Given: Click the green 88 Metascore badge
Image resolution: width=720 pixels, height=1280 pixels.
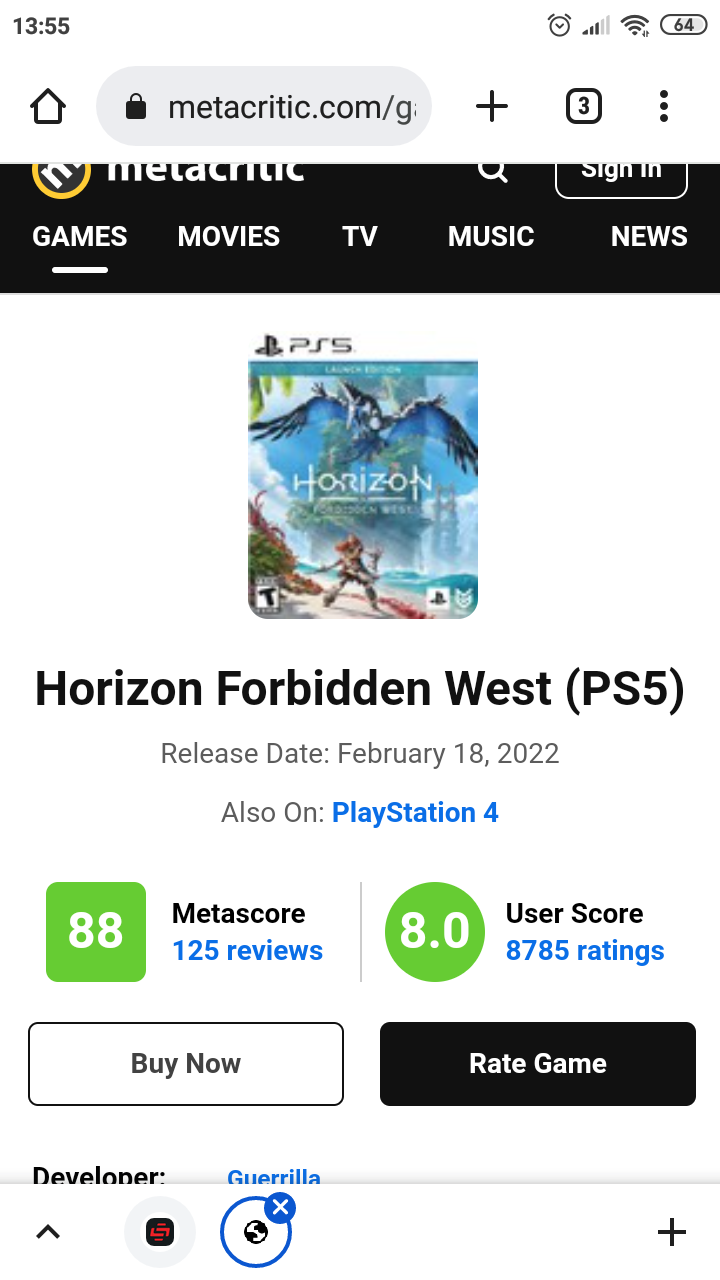Looking at the screenshot, I should [96, 932].
